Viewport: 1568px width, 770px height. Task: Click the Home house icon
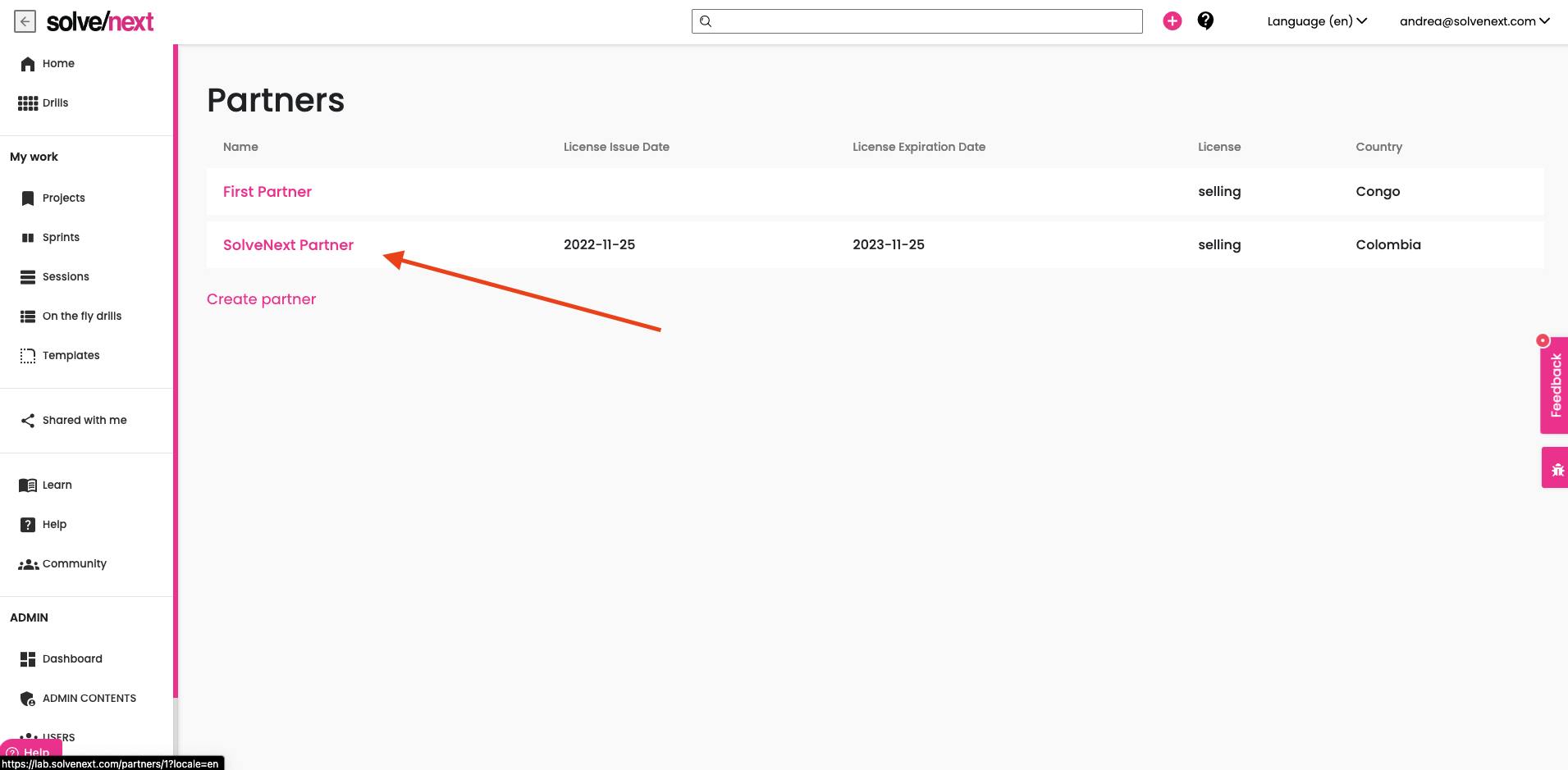pos(28,64)
